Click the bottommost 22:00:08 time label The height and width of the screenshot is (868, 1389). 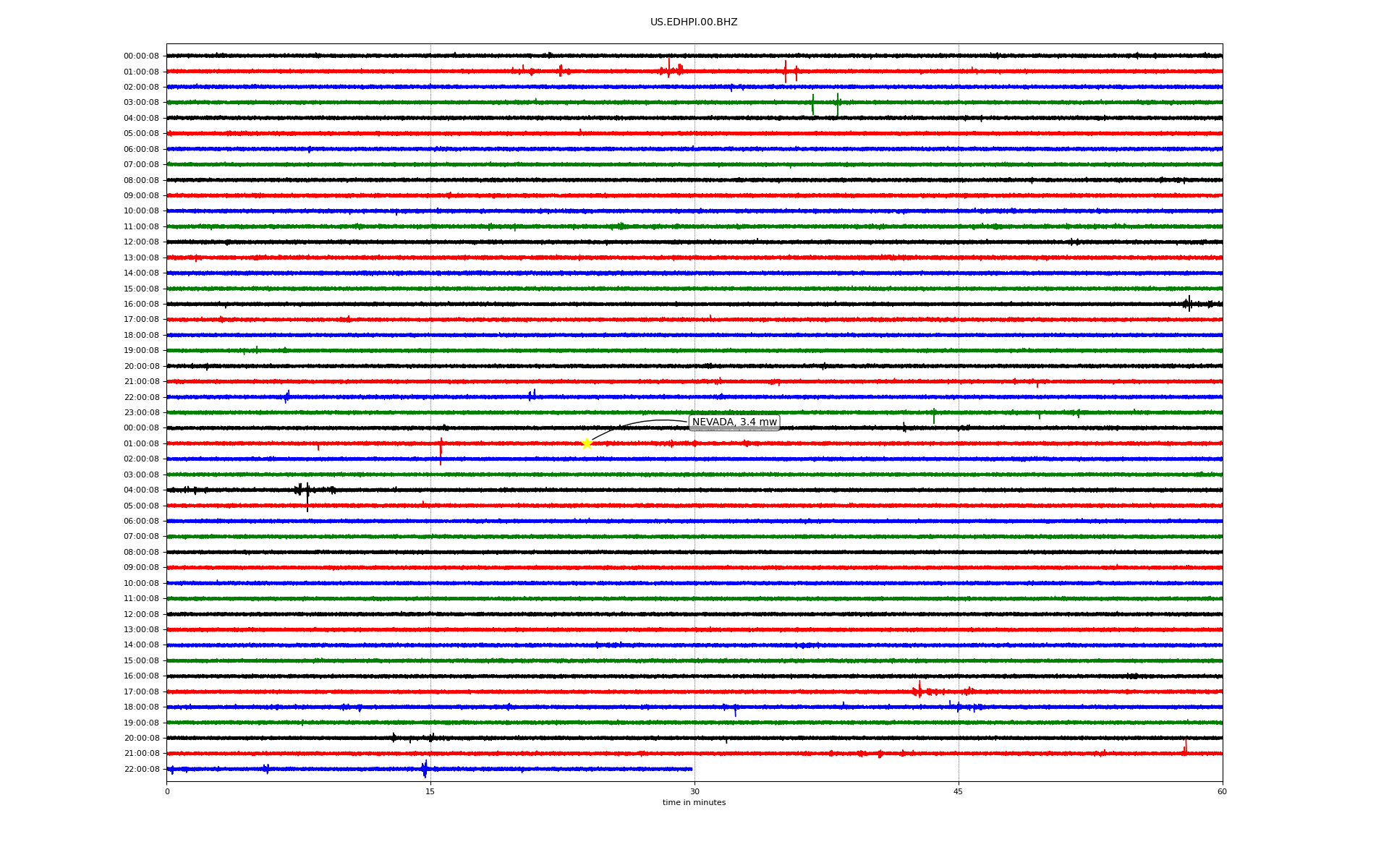[141, 770]
